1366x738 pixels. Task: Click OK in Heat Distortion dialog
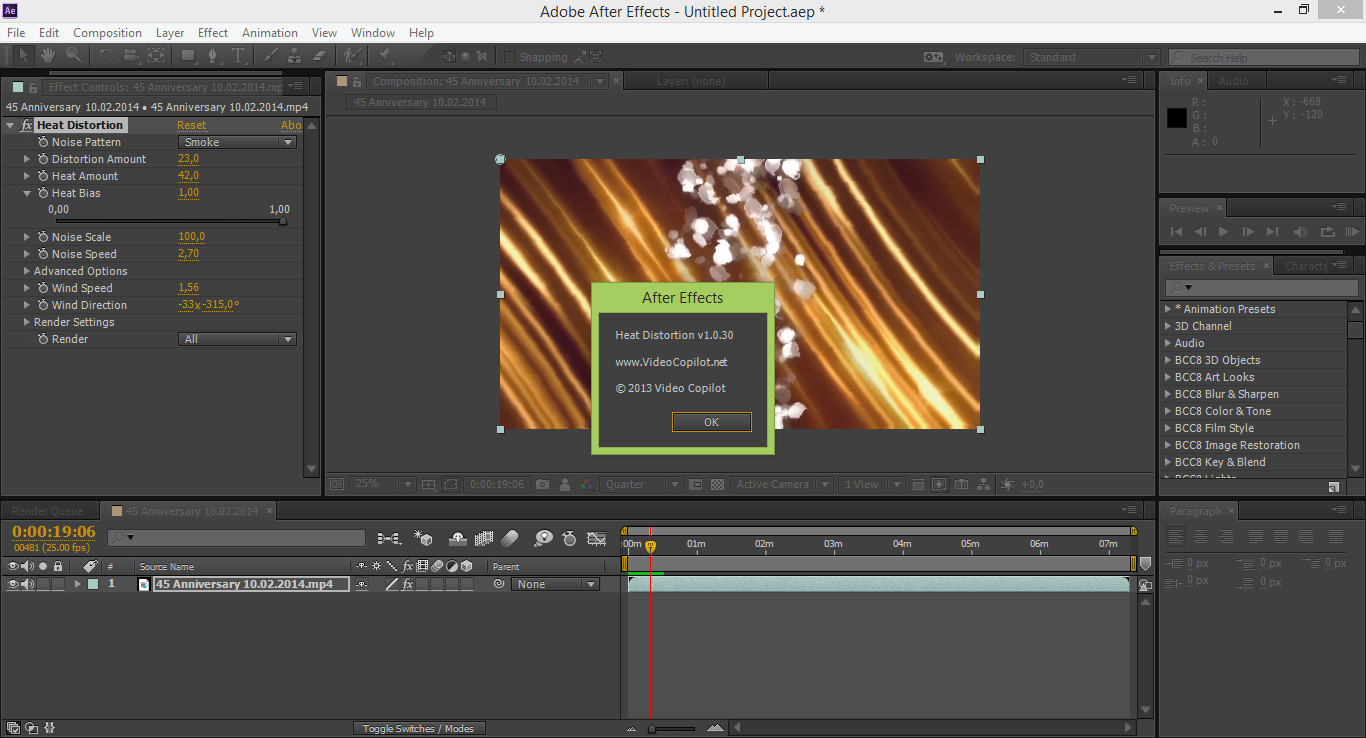pyautogui.click(x=711, y=422)
